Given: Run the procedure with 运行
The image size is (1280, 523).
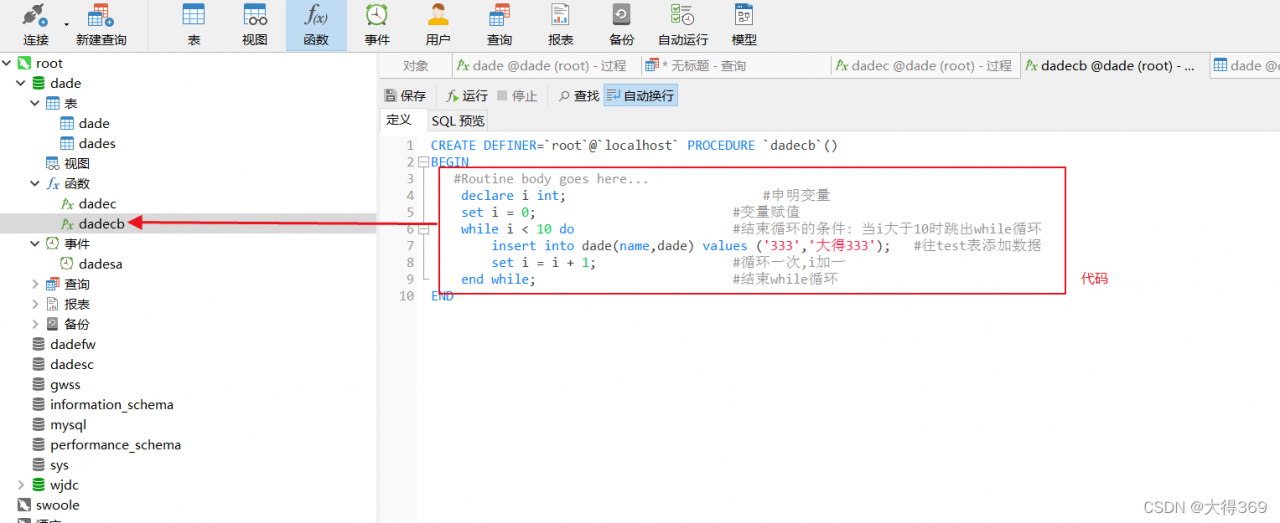Looking at the screenshot, I should (x=467, y=96).
